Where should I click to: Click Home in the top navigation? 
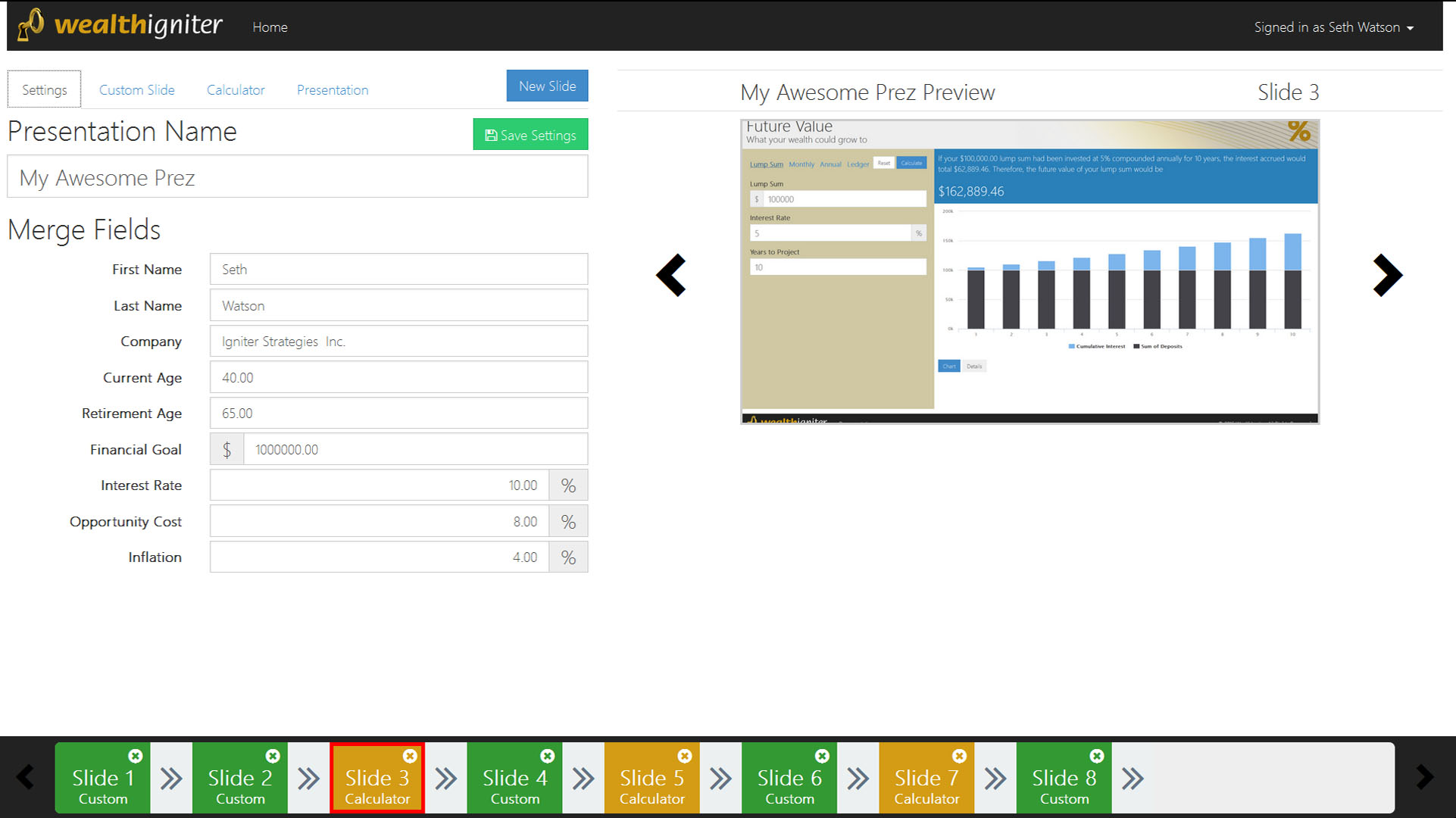click(x=270, y=27)
